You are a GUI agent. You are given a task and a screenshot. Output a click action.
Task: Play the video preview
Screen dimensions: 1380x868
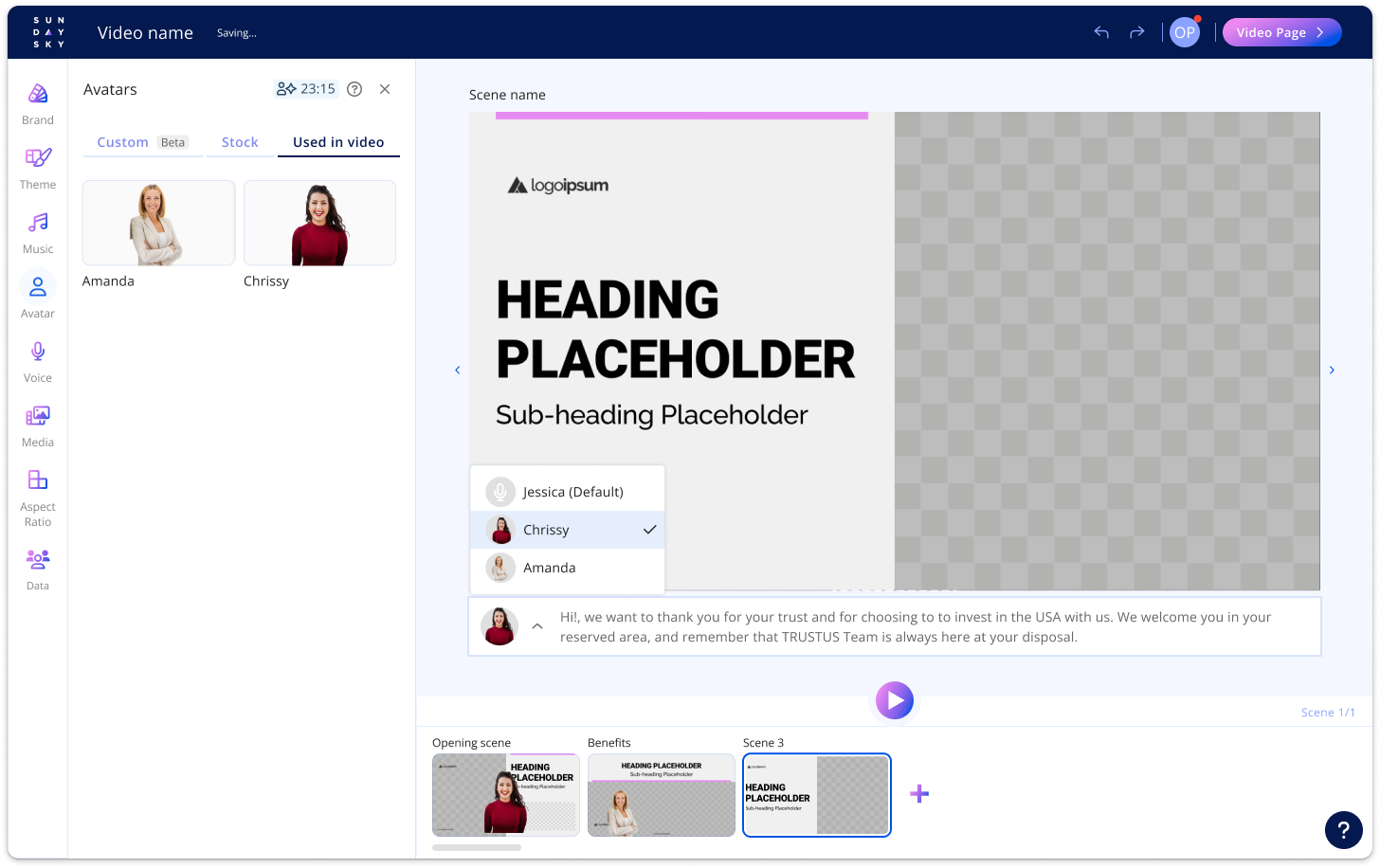tap(895, 700)
